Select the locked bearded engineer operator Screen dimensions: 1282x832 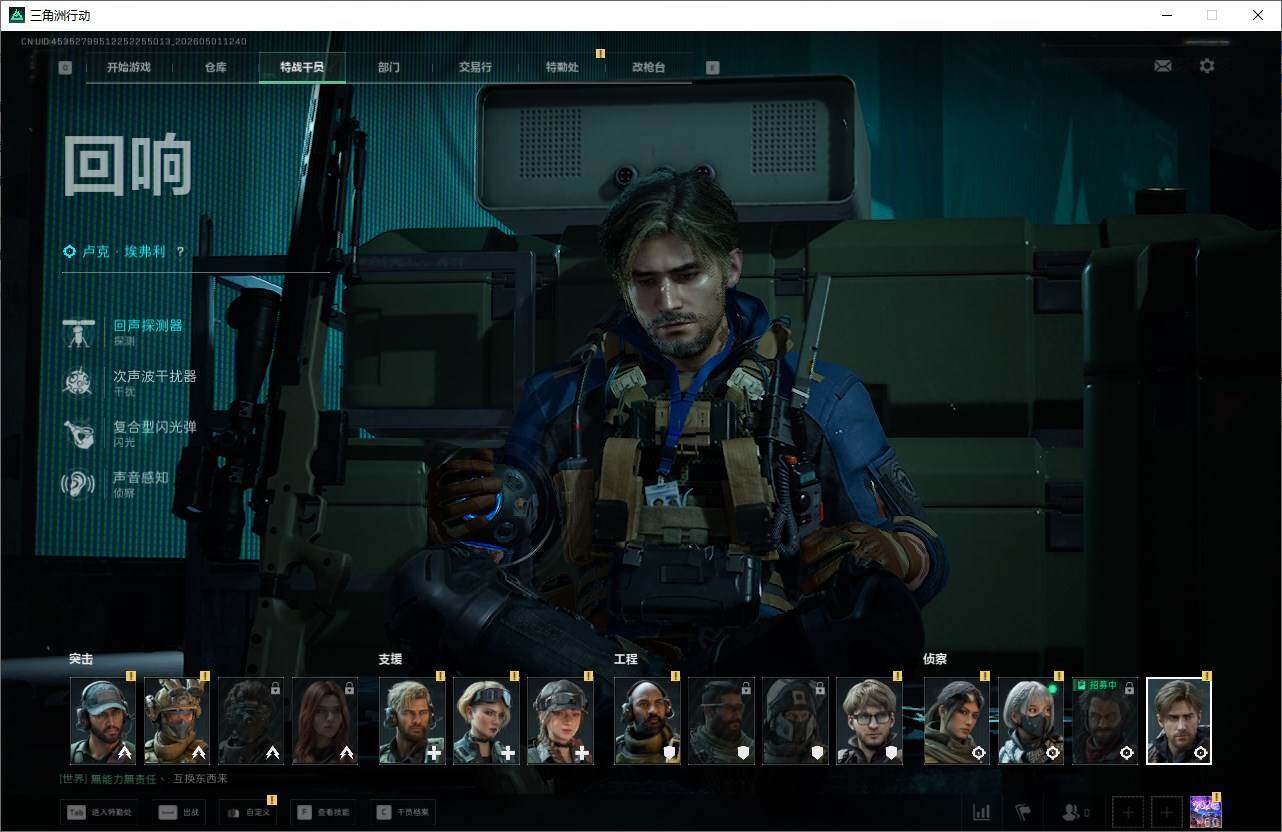click(721, 721)
